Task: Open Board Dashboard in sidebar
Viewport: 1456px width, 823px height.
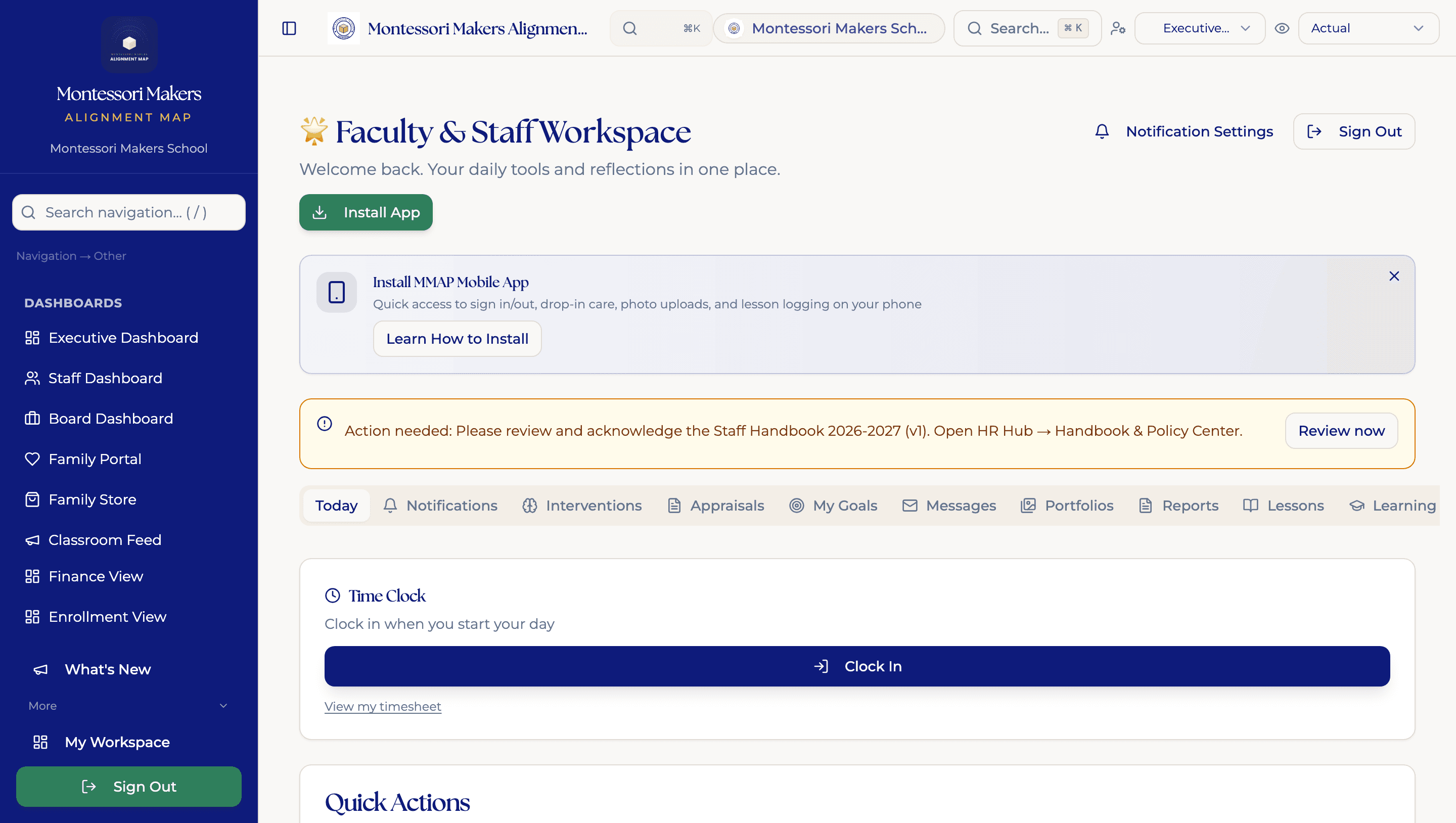Action: (x=129, y=419)
